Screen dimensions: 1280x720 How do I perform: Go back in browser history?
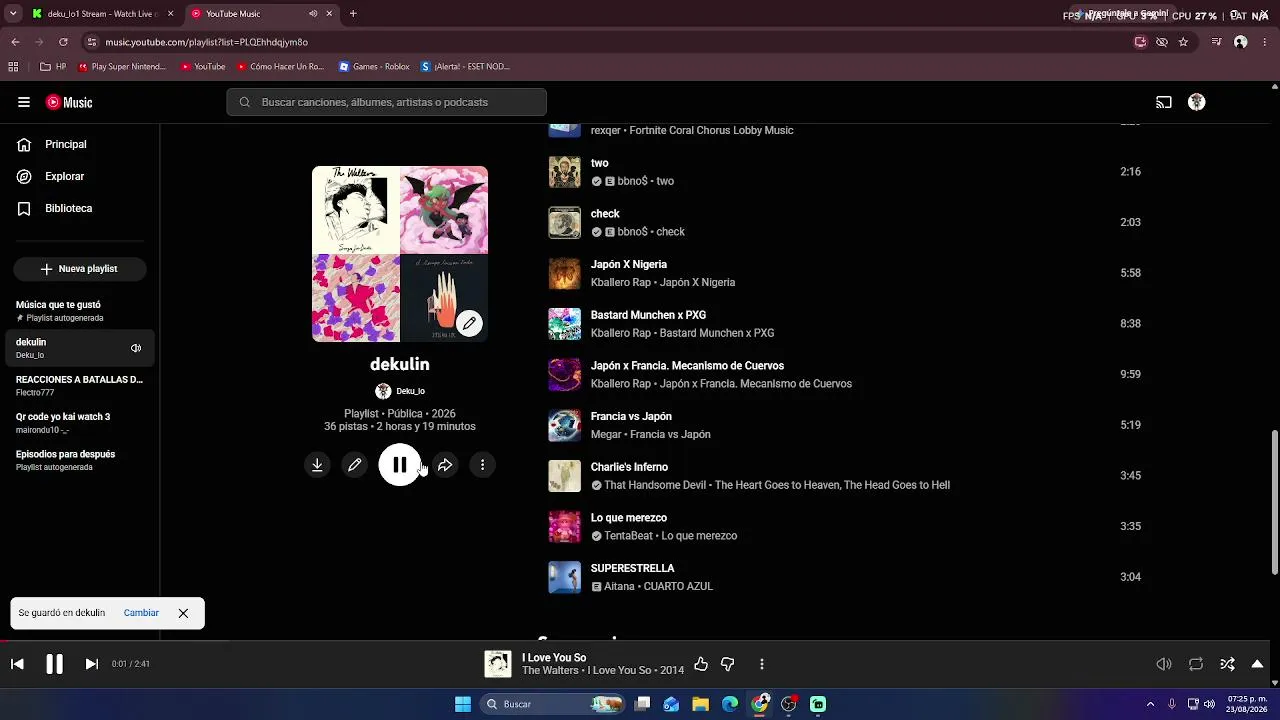tap(15, 42)
